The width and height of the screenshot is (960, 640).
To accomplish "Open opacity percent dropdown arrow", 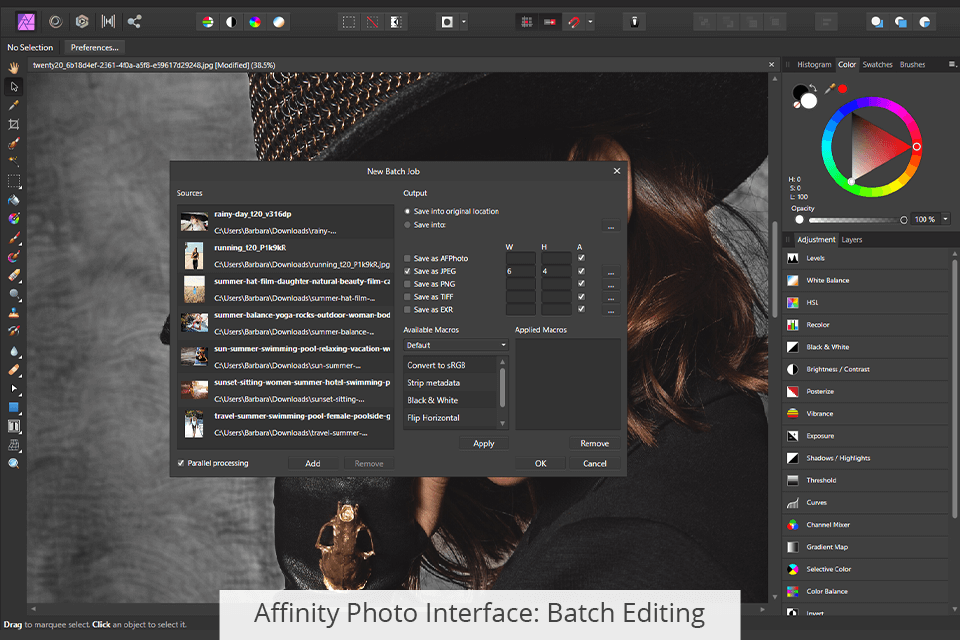I will (945, 219).
